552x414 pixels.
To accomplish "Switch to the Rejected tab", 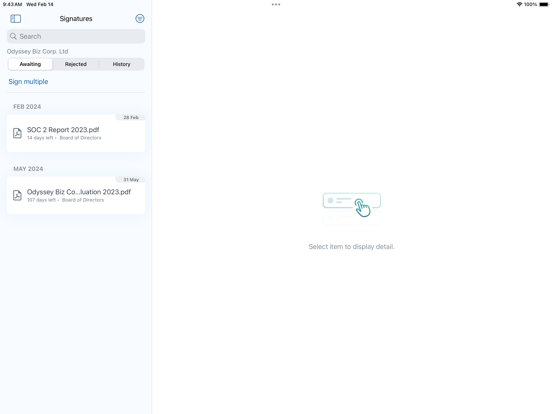I will tap(76, 64).
